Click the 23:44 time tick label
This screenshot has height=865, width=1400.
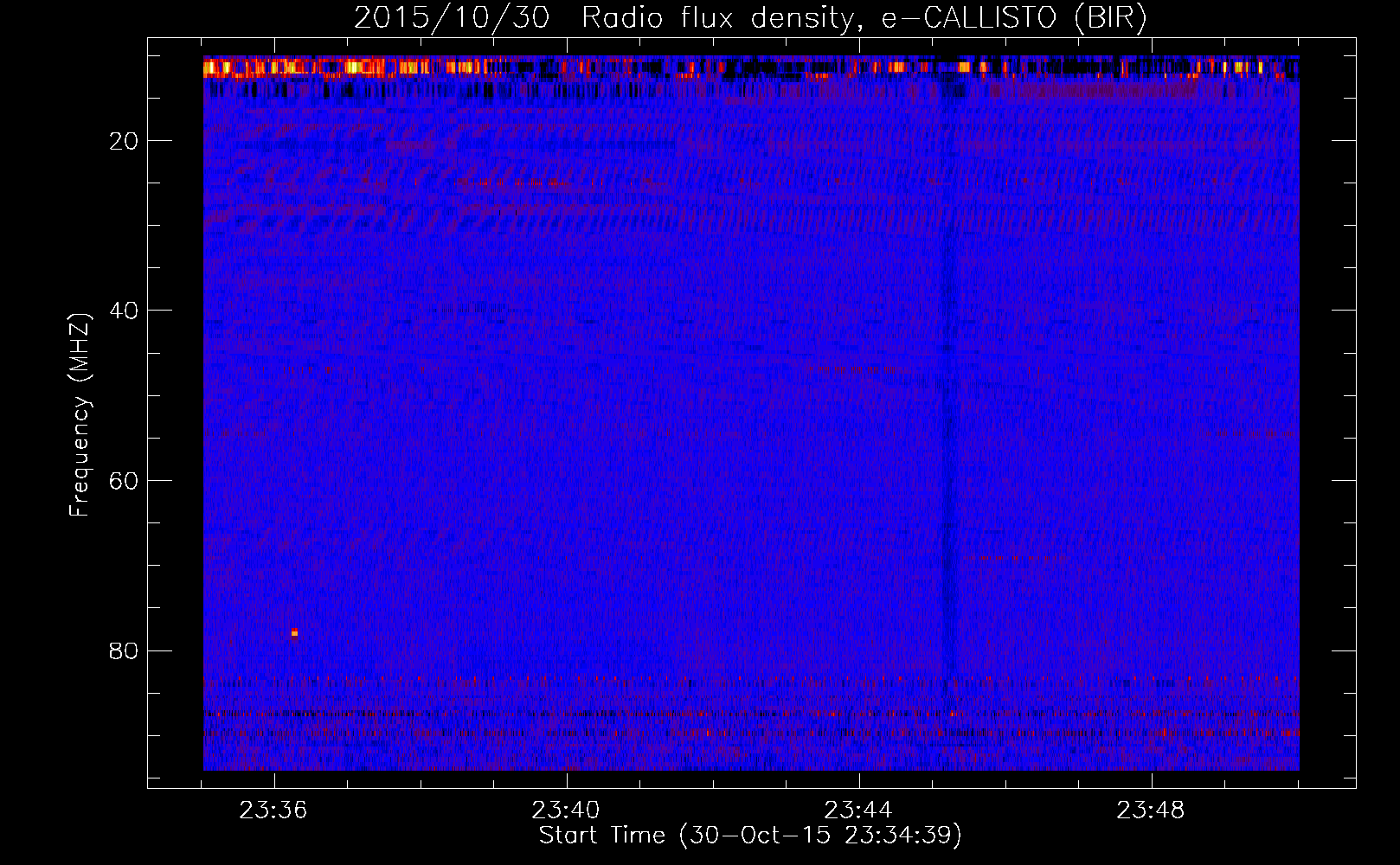(x=858, y=811)
